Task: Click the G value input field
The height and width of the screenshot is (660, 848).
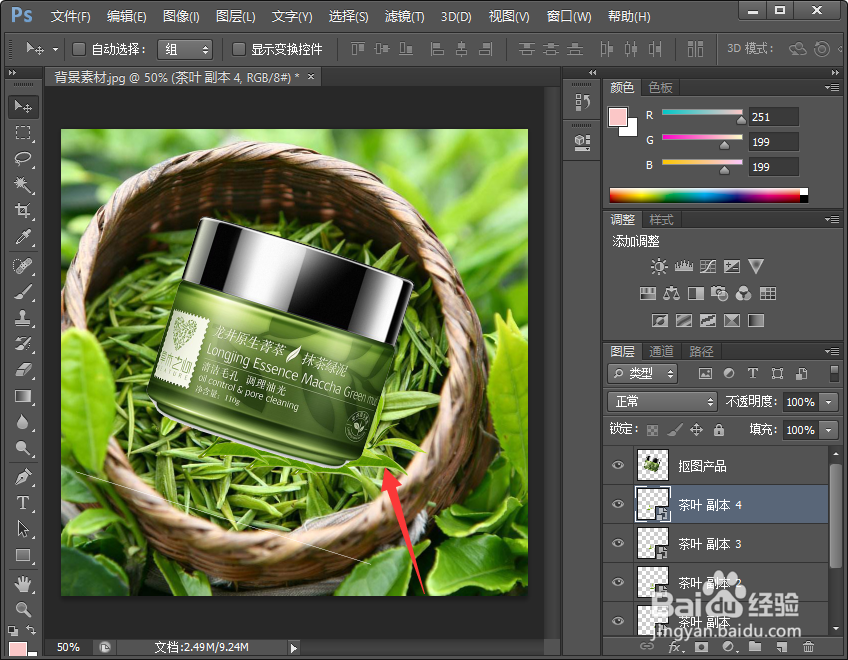Action: tap(773, 142)
